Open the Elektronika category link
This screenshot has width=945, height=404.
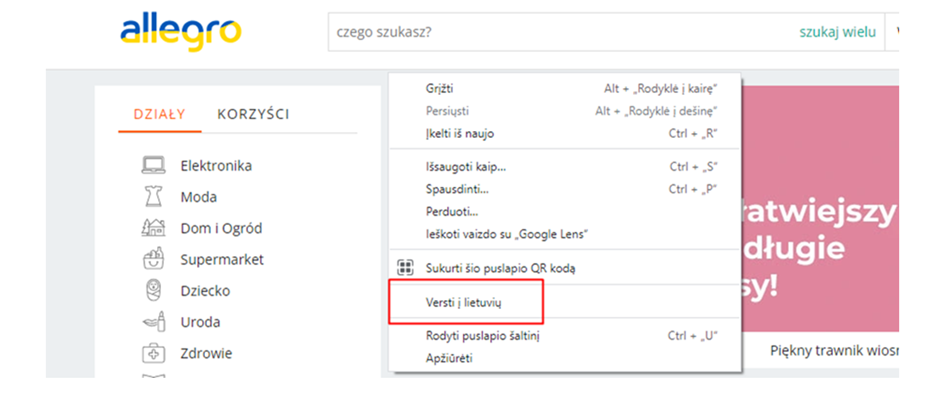[216, 166]
